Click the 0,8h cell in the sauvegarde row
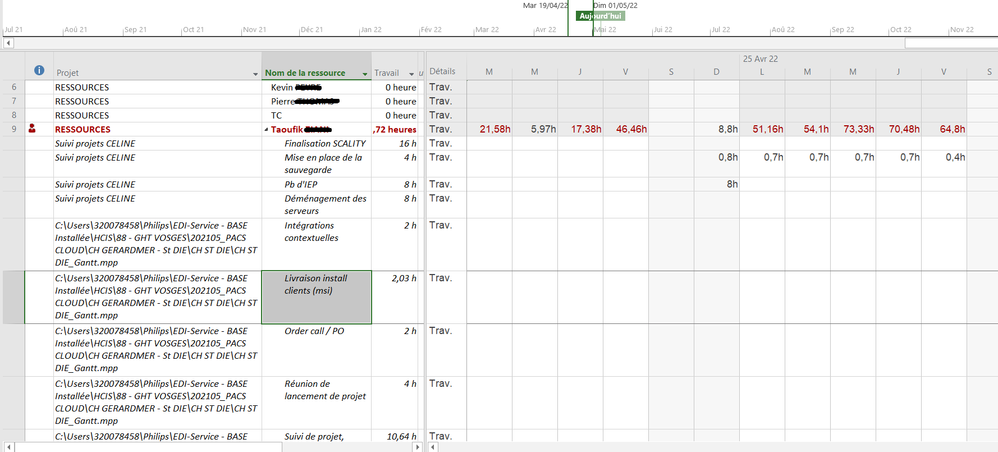Viewport: 998px width, 452px height. [717, 164]
